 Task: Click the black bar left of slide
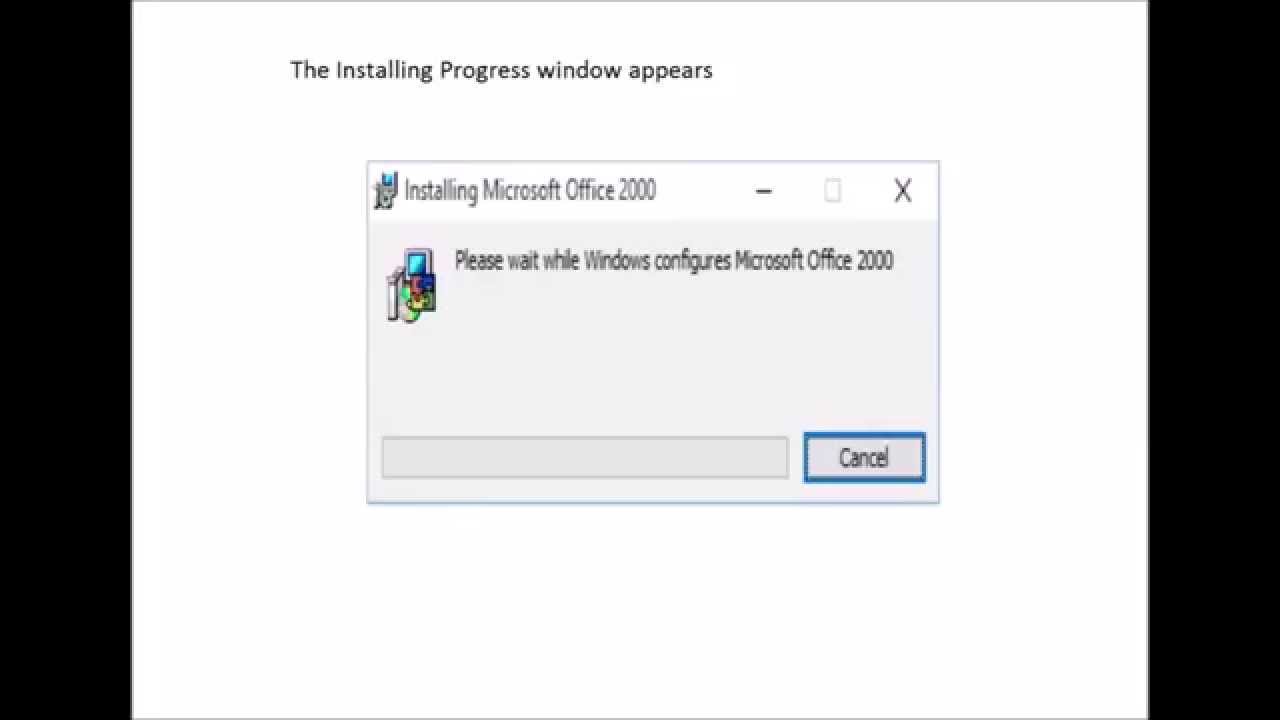tap(65, 360)
